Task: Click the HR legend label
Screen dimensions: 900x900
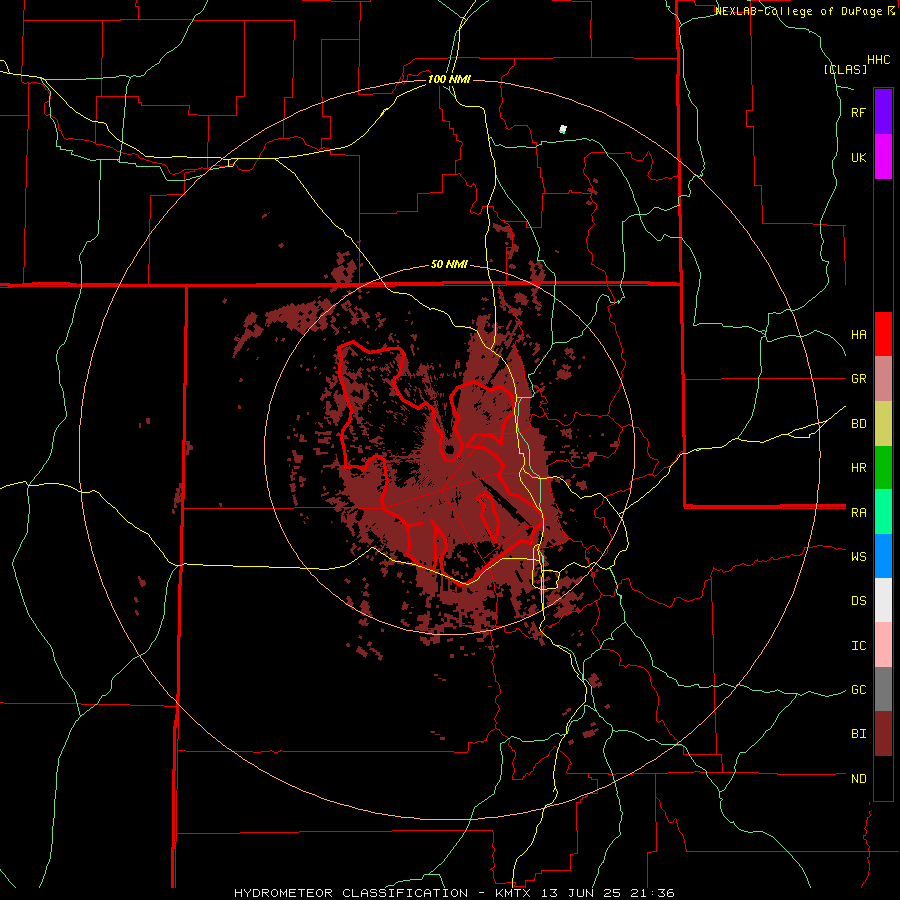Action: click(859, 468)
